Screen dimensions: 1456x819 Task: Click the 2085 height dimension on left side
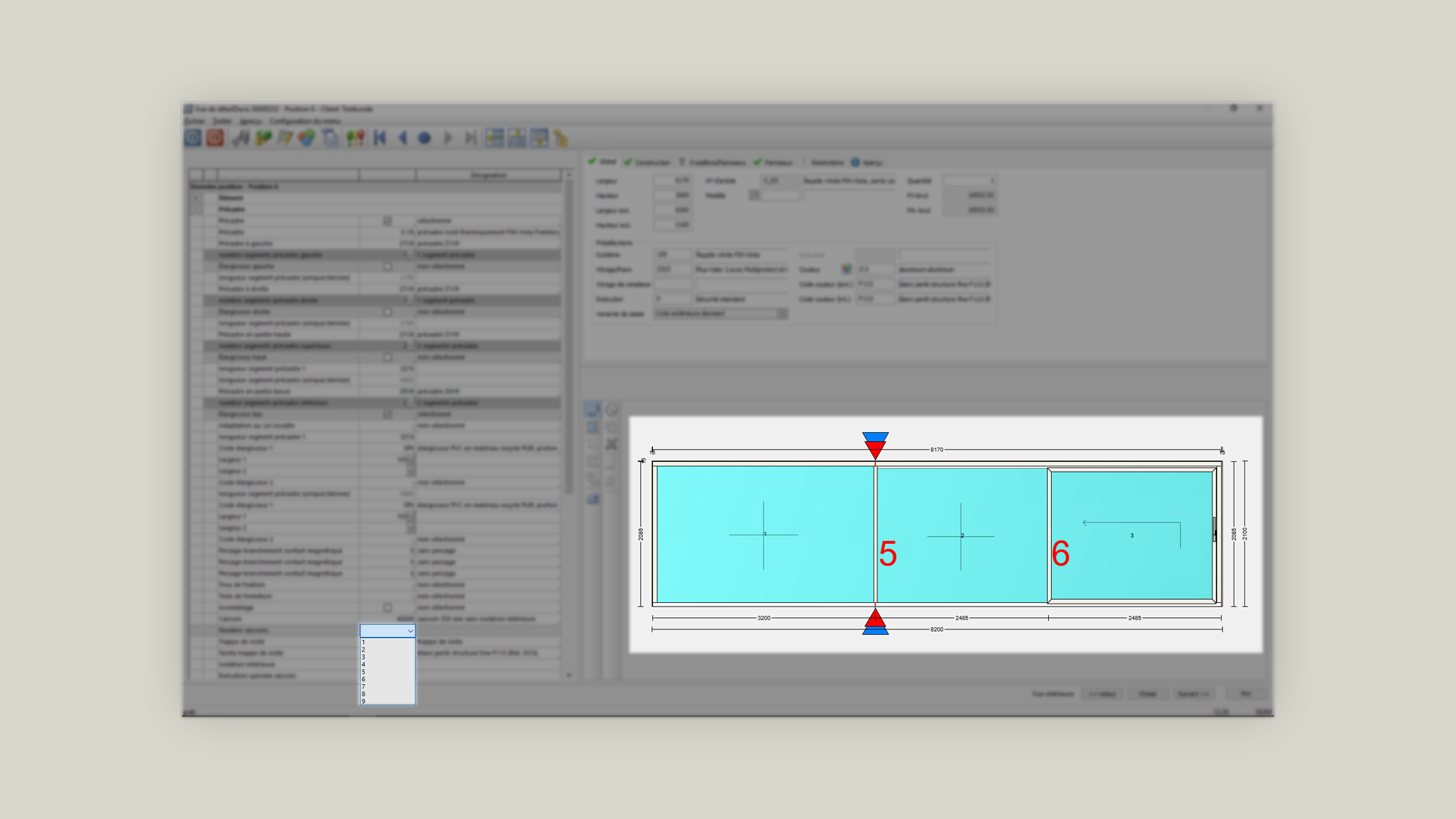(641, 534)
